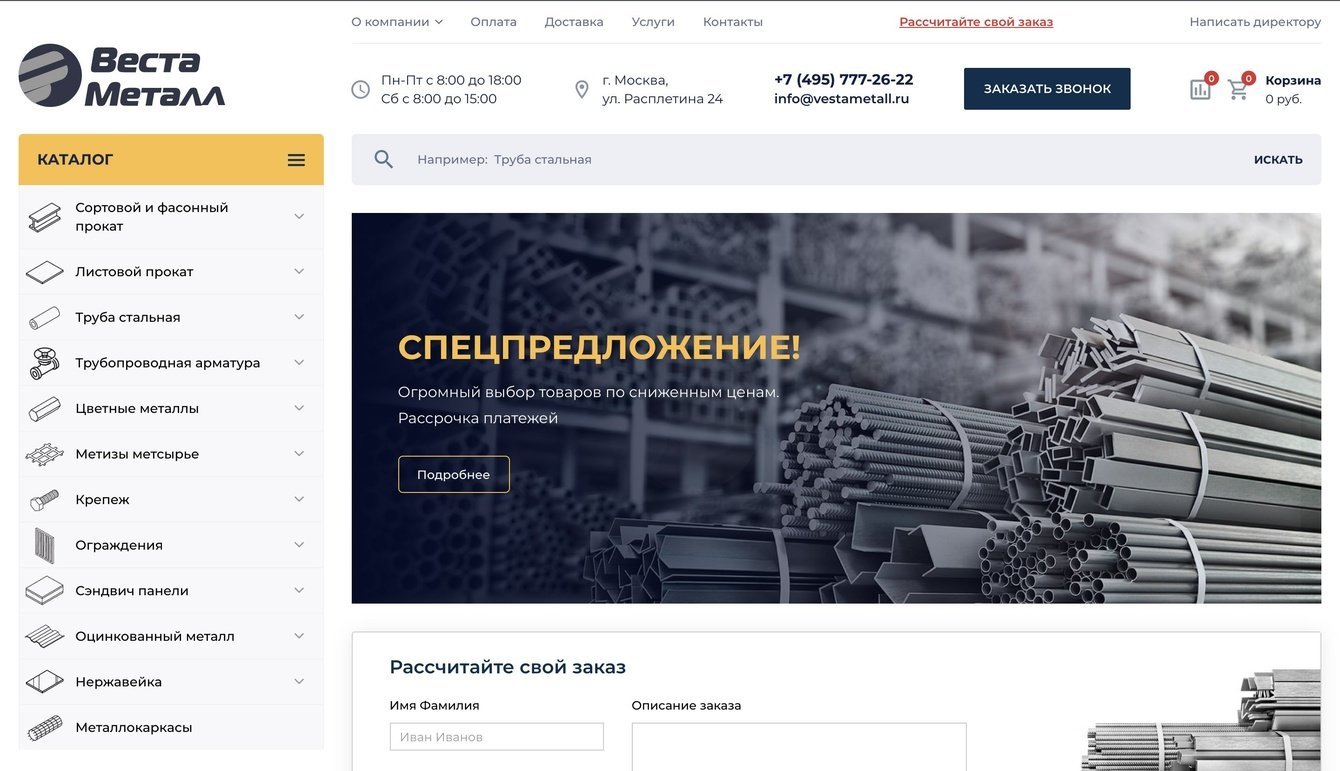This screenshot has width=1340, height=771.
Task: Click the location pin icon
Action: coord(582,90)
